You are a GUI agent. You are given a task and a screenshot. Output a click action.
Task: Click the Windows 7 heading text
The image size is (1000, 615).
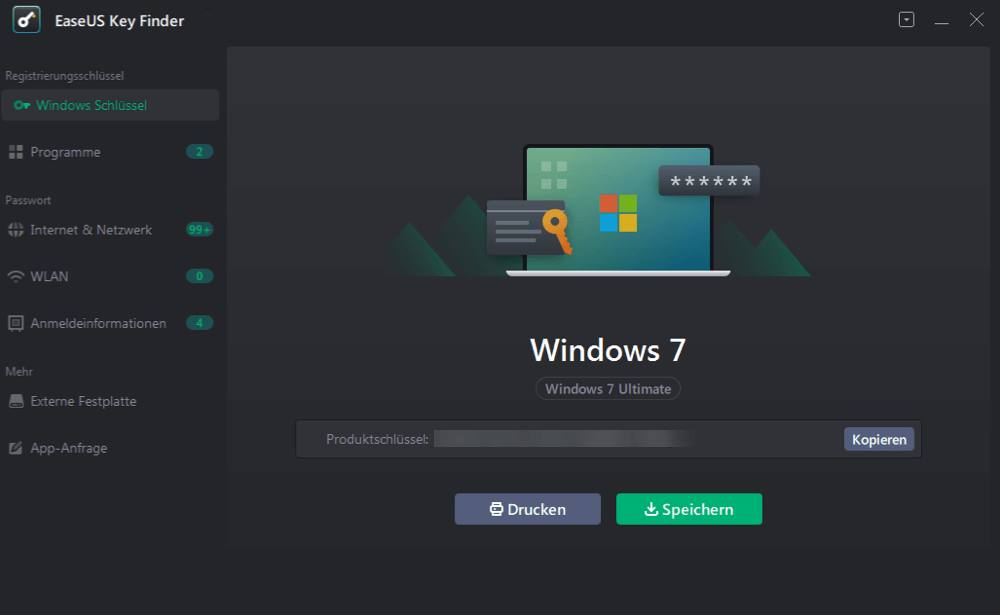pyautogui.click(x=608, y=350)
